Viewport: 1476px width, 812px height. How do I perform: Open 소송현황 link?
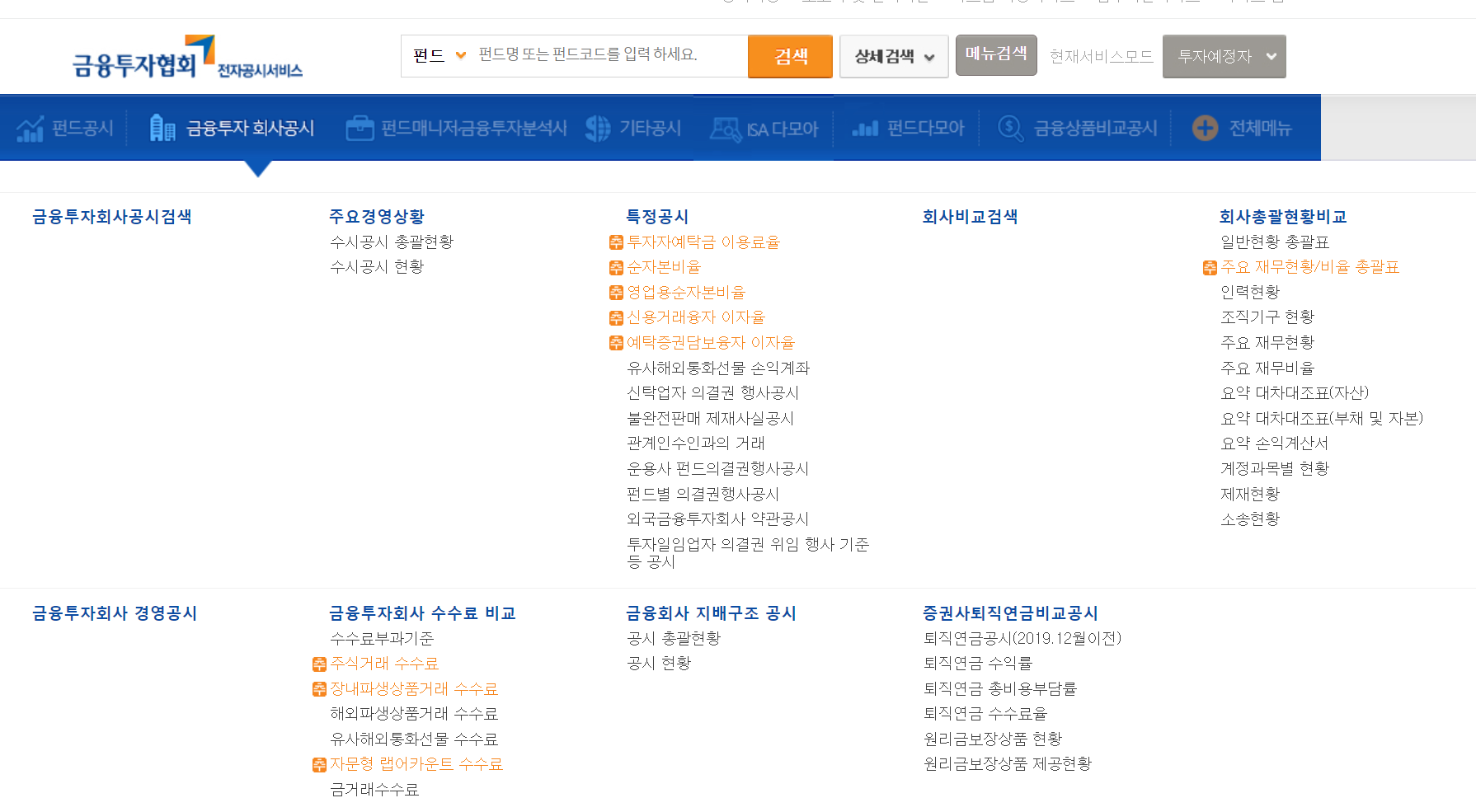pyautogui.click(x=1250, y=519)
